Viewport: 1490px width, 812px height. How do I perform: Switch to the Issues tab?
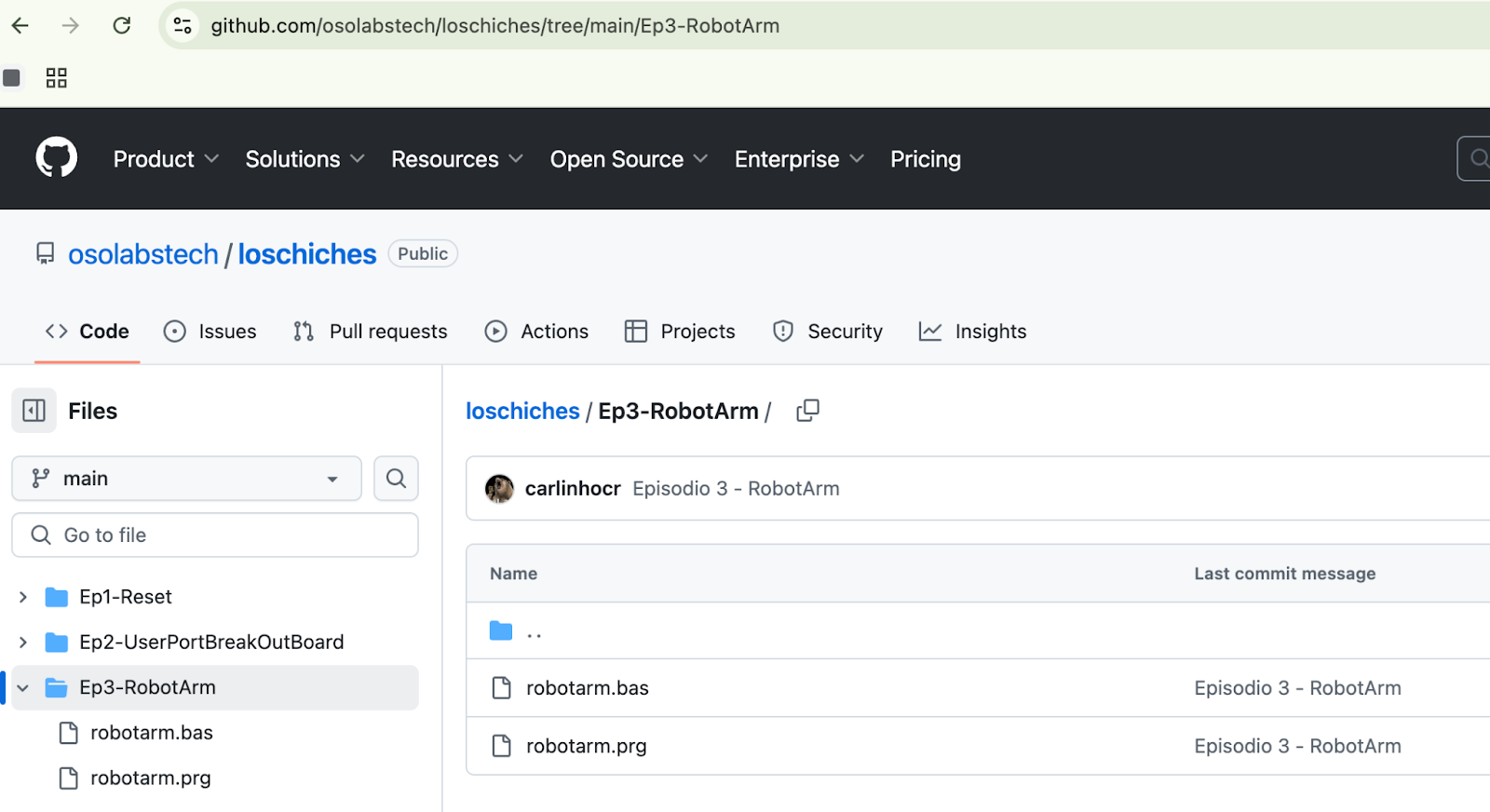(x=210, y=332)
